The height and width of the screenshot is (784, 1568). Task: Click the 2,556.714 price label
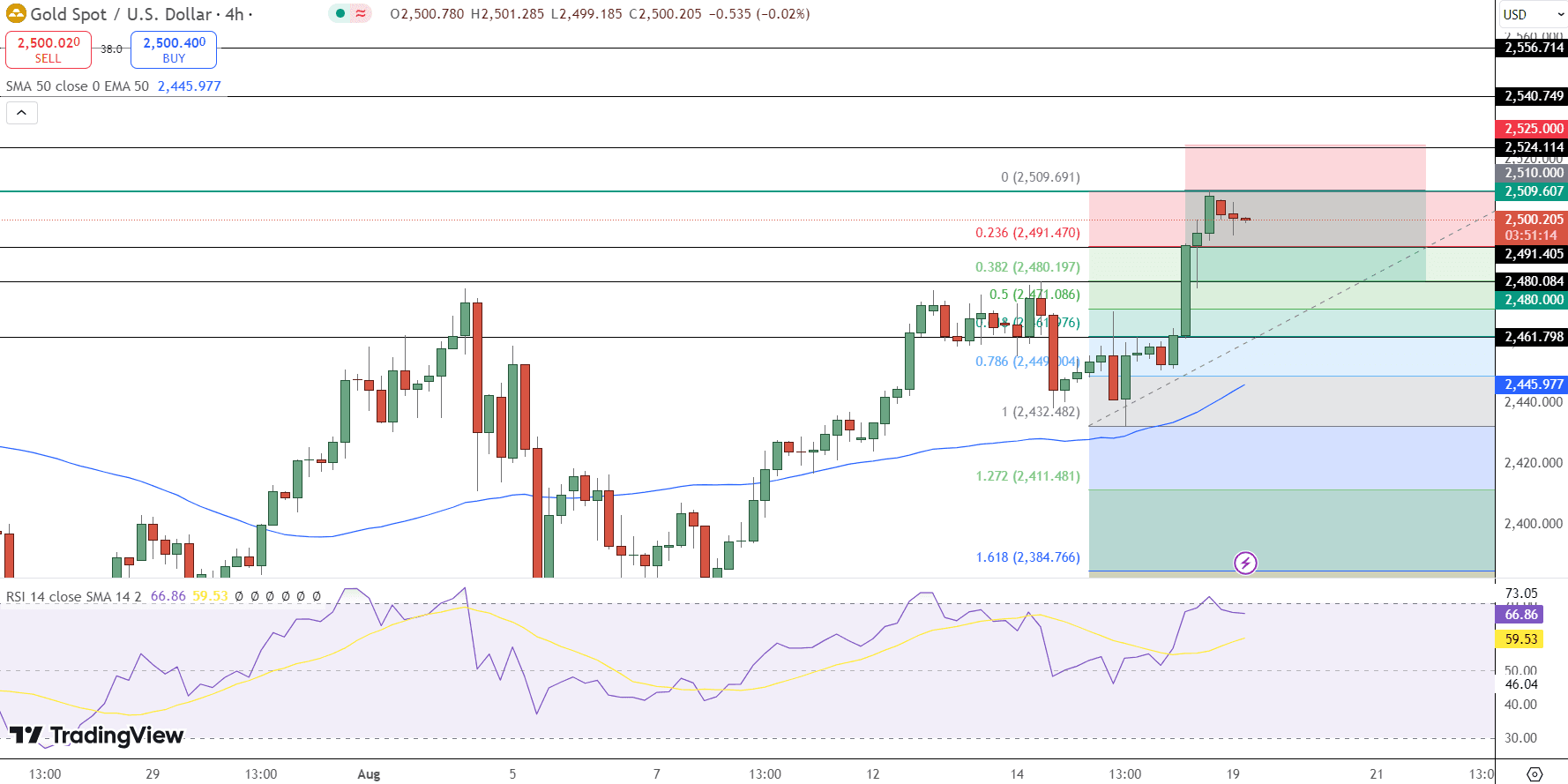pyautogui.click(x=1532, y=48)
